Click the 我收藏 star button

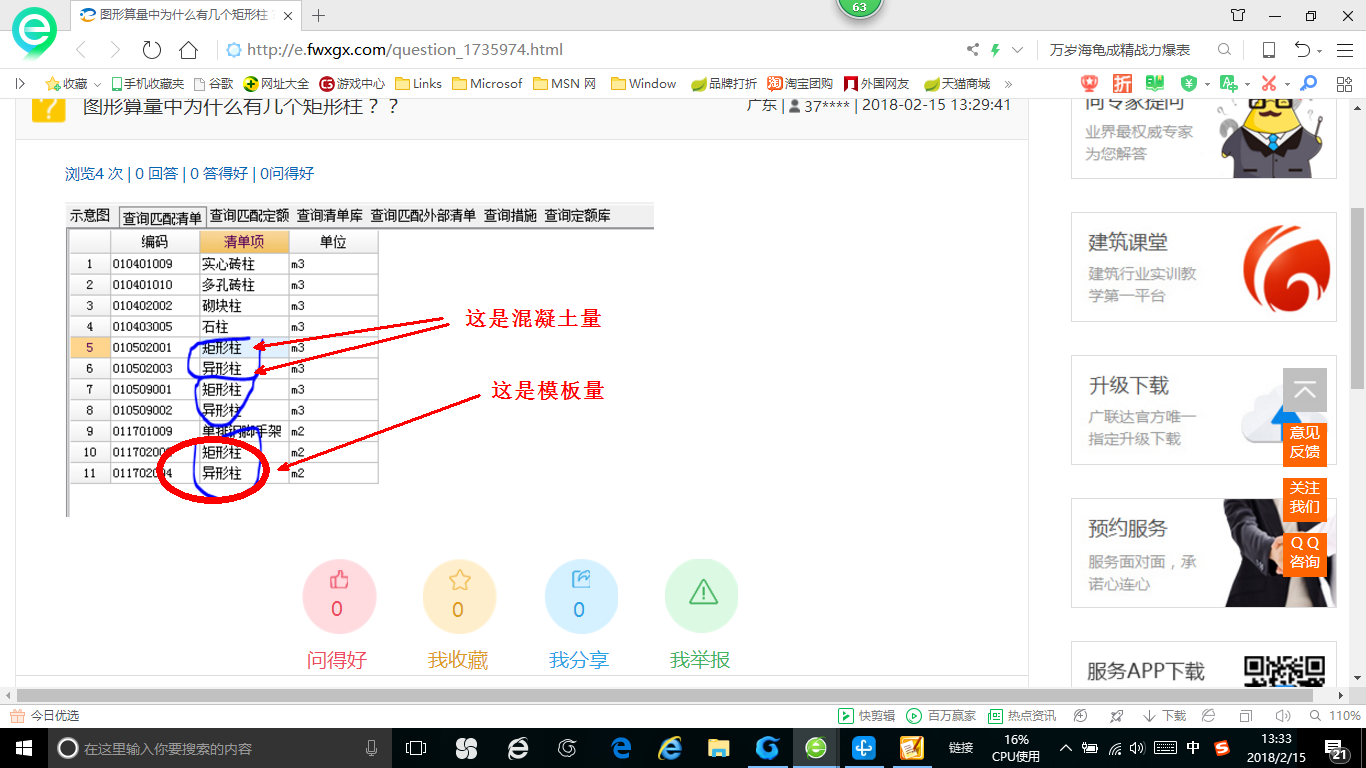click(459, 595)
